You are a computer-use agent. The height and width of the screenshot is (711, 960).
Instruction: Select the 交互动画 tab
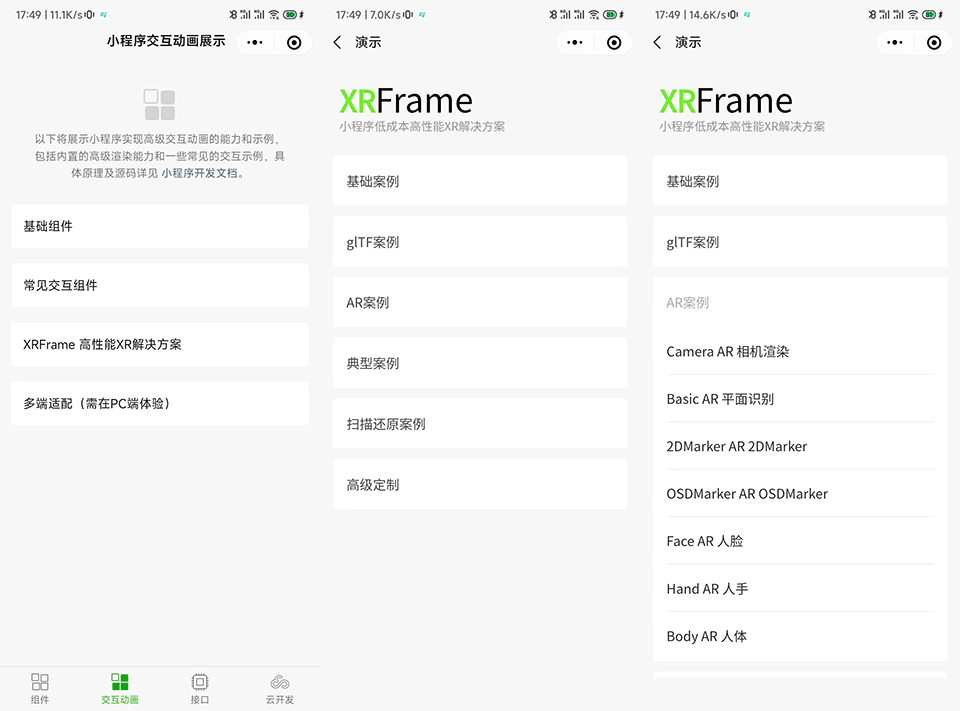(x=120, y=689)
